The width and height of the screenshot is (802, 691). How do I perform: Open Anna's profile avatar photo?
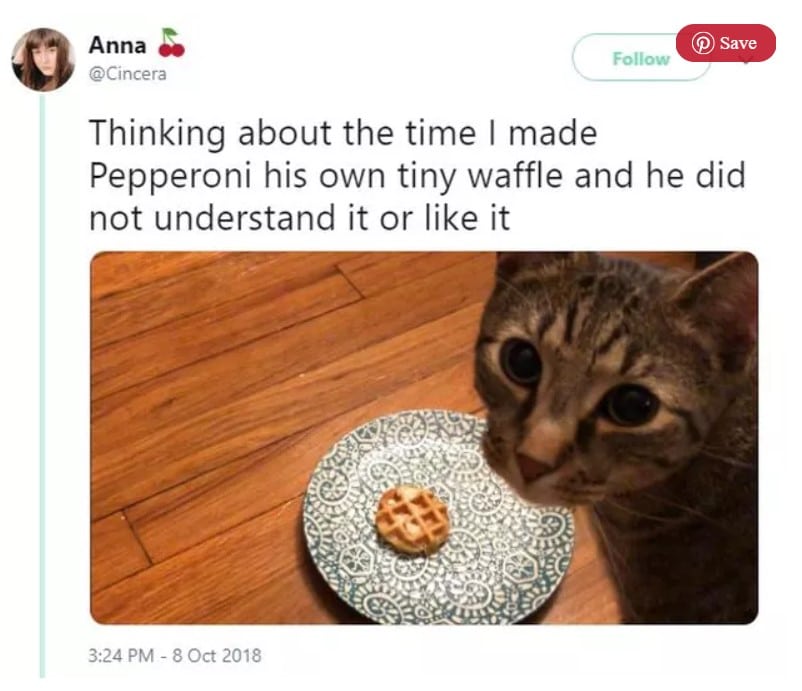[x=43, y=59]
